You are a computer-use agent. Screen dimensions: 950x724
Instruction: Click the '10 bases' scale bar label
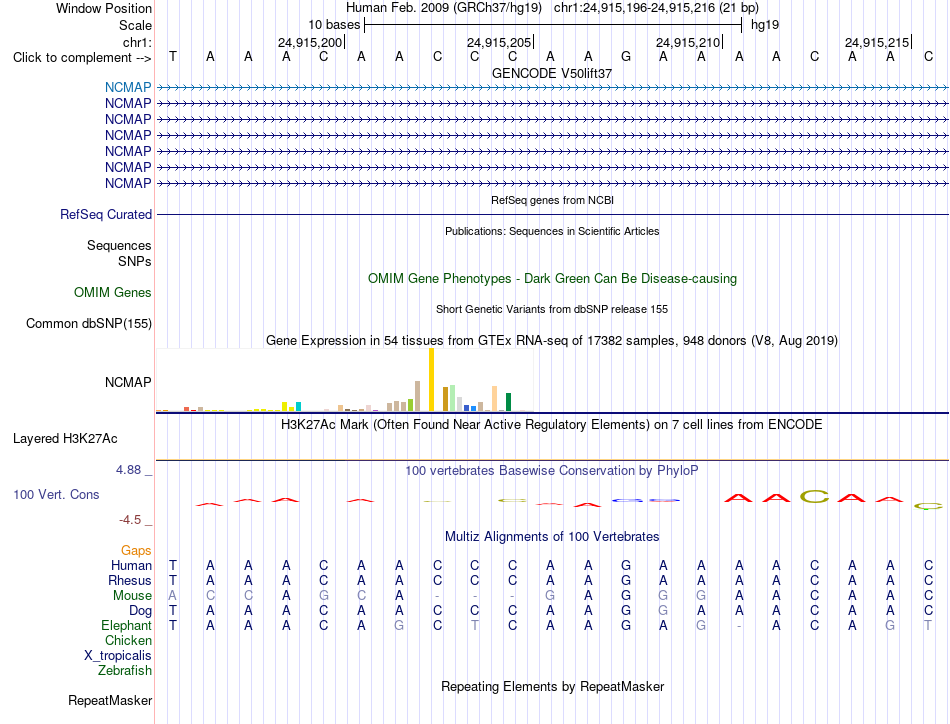click(x=334, y=25)
